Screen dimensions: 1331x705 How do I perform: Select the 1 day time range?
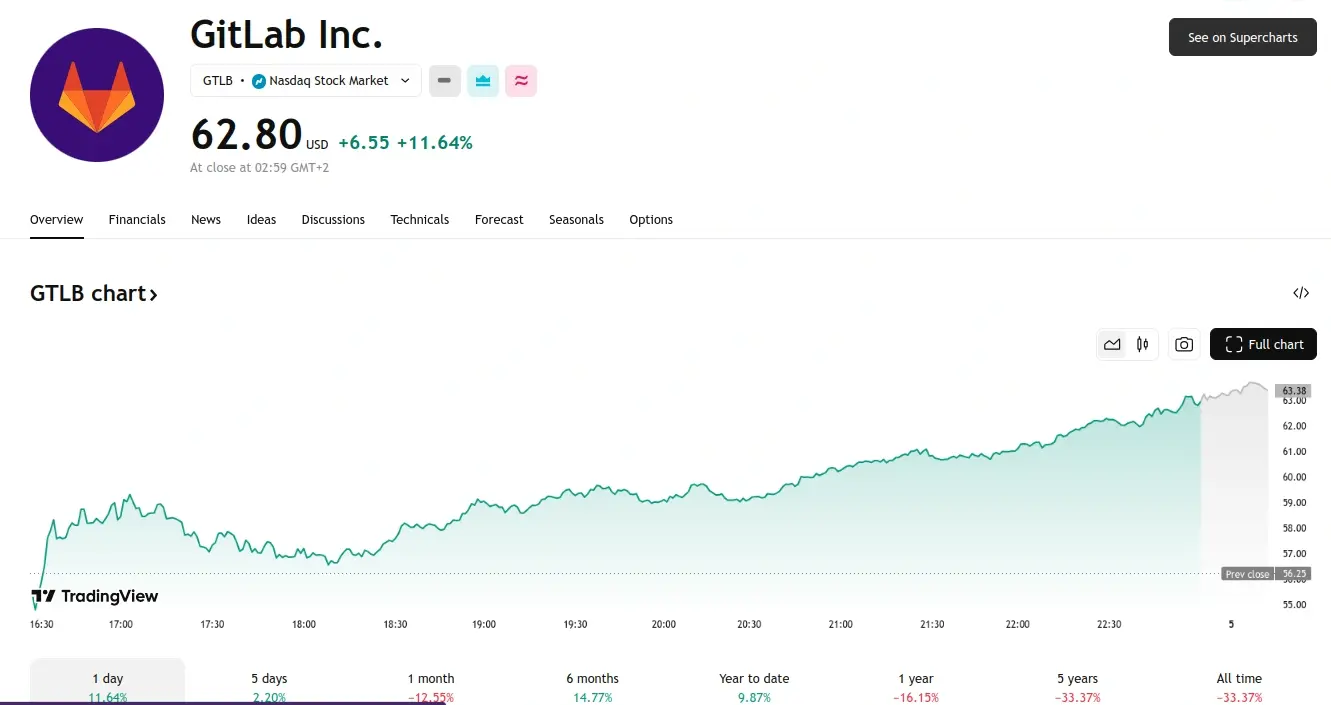pyautogui.click(x=107, y=685)
